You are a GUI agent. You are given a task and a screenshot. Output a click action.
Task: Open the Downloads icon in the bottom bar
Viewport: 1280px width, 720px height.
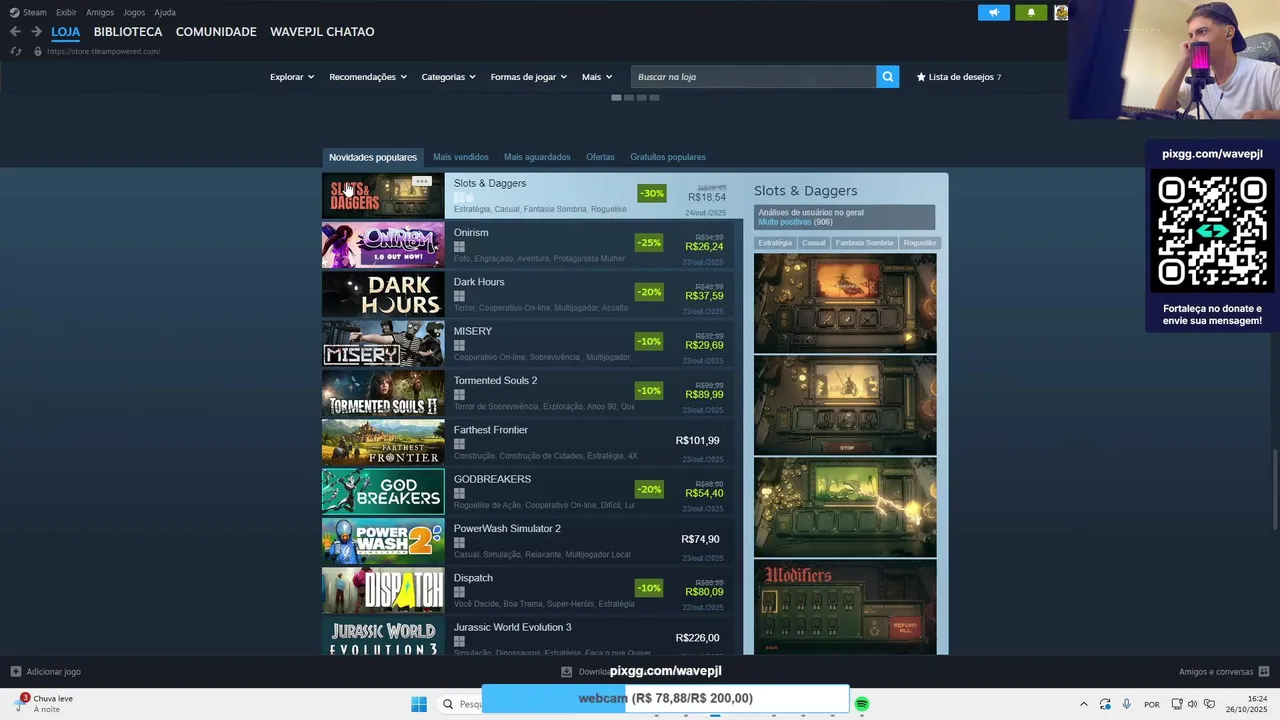(566, 672)
